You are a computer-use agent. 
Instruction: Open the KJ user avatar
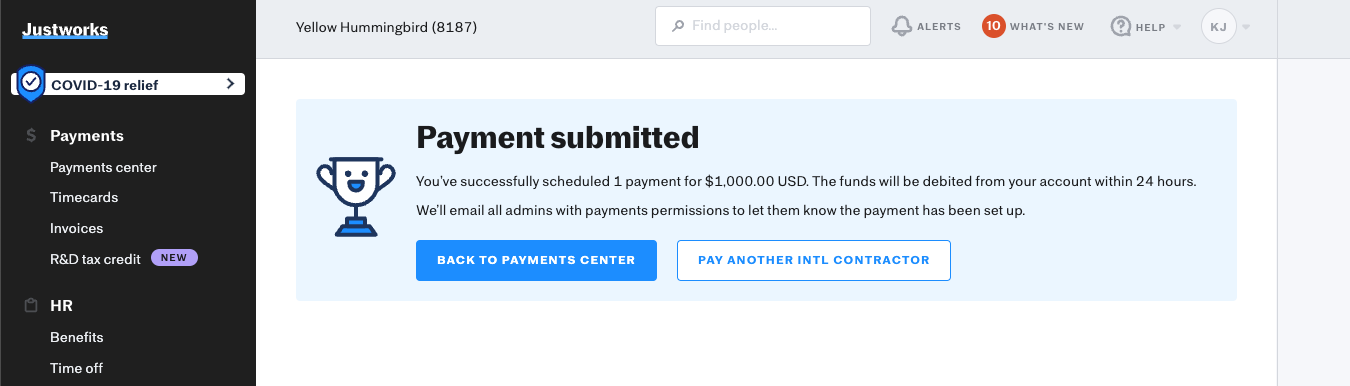click(x=1218, y=27)
